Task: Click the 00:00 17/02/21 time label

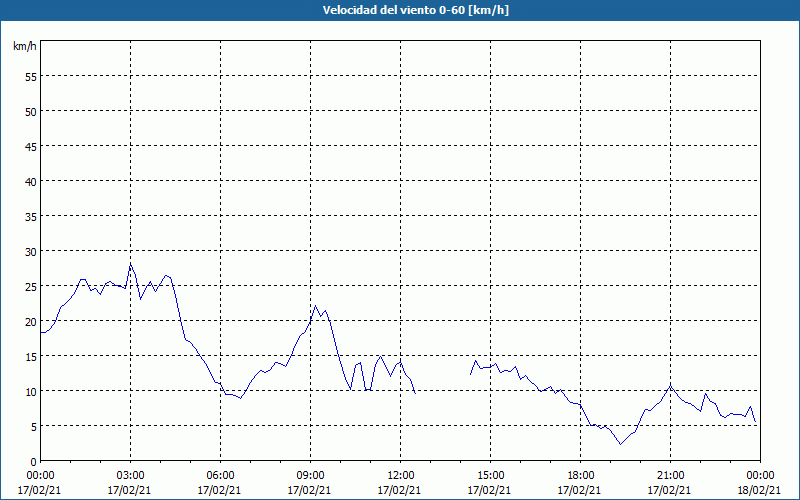Action: 40,483
